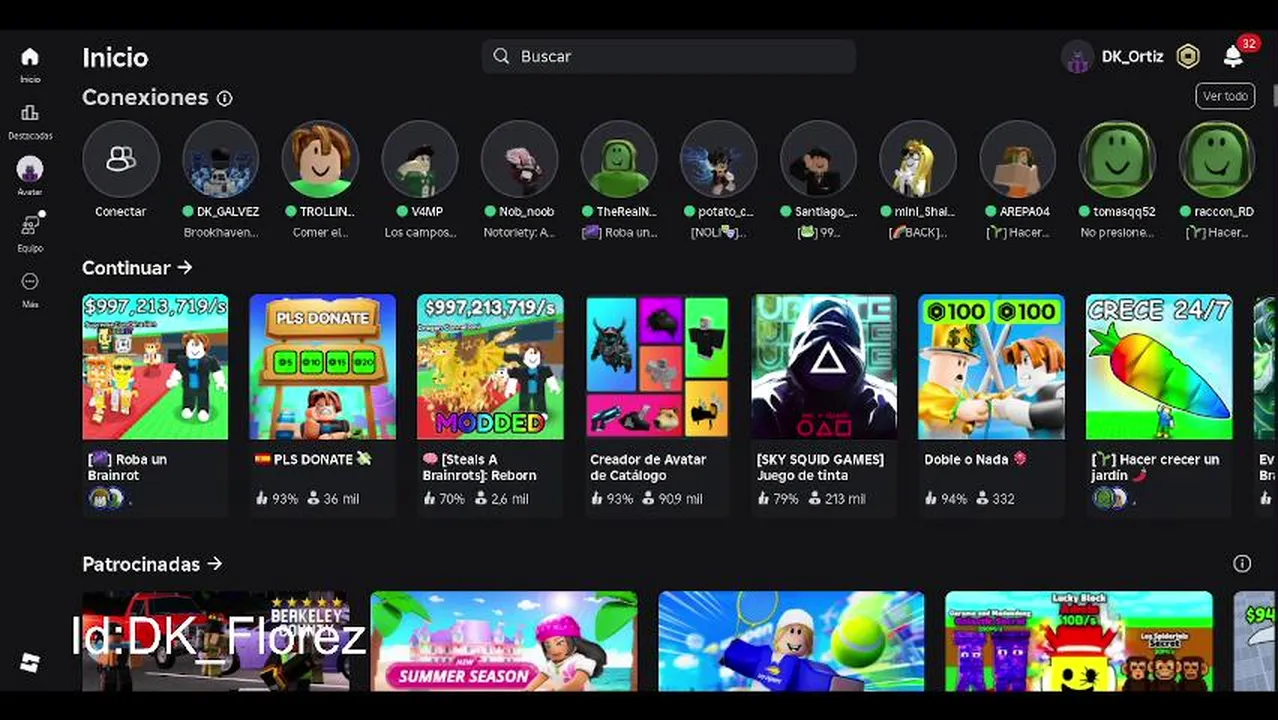Click the DK_Ortiz username
This screenshot has height=720, width=1278.
tap(1132, 57)
